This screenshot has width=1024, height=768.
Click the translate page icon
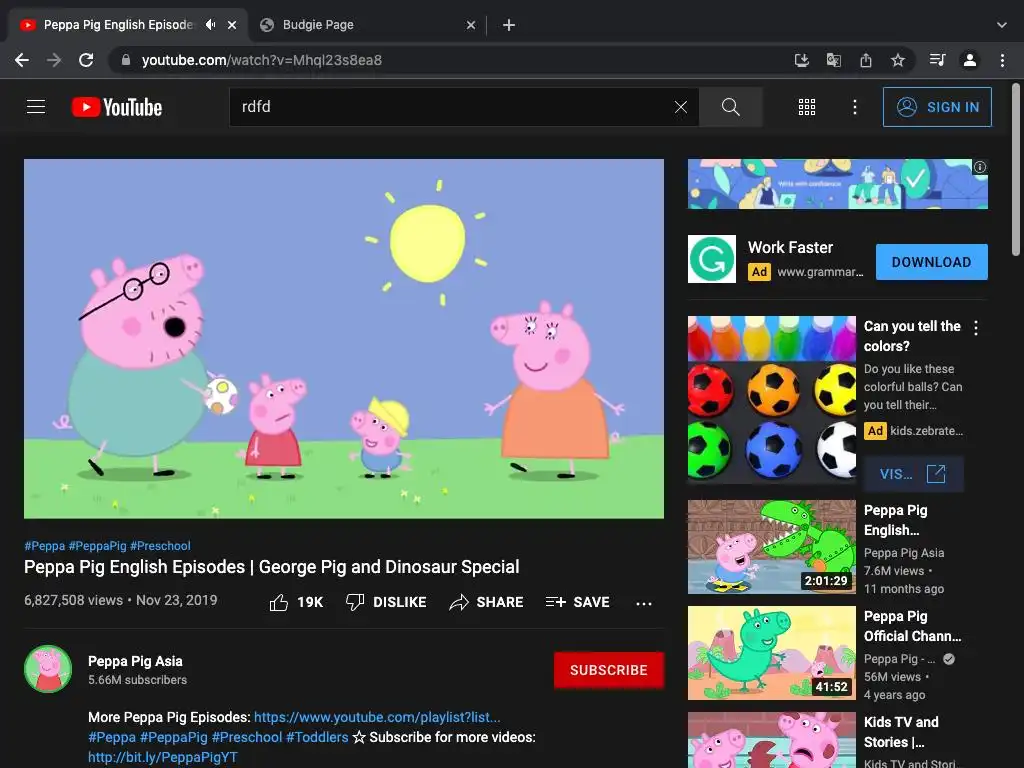click(x=833, y=60)
